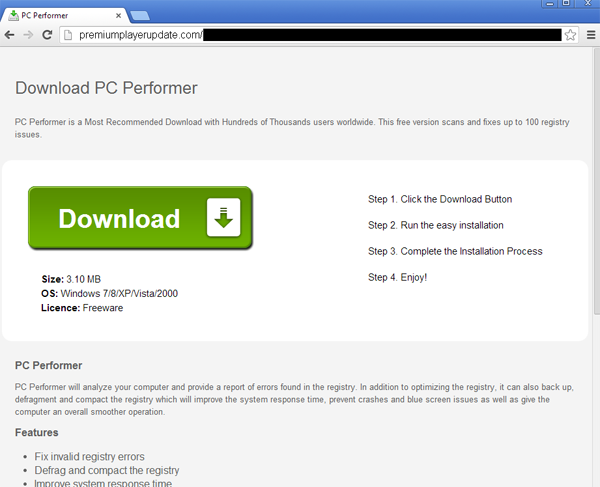Click the vertical scrollbar thumb
The width and height of the screenshot is (600, 487).
point(596,182)
